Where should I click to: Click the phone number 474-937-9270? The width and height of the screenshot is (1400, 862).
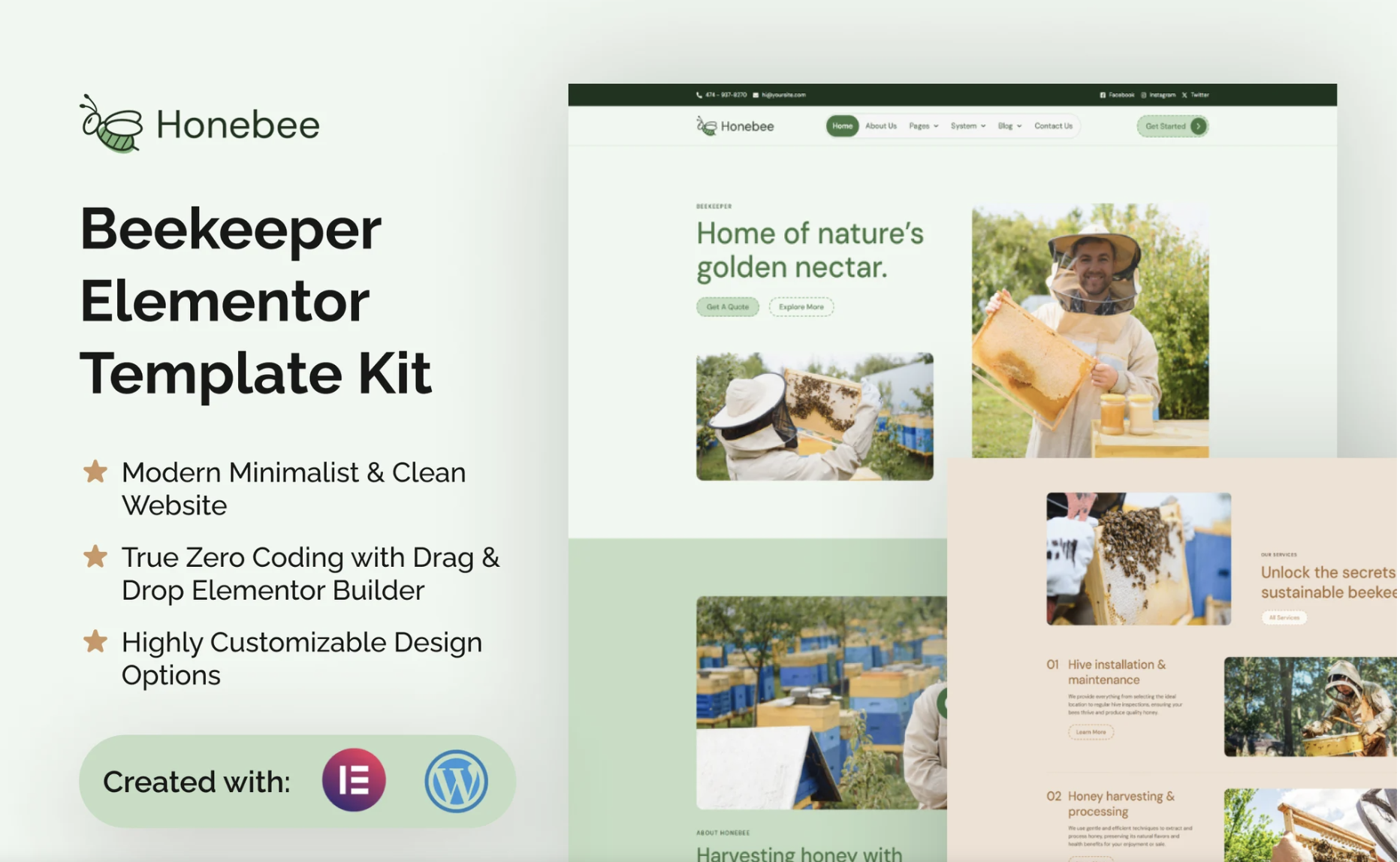[x=726, y=95]
